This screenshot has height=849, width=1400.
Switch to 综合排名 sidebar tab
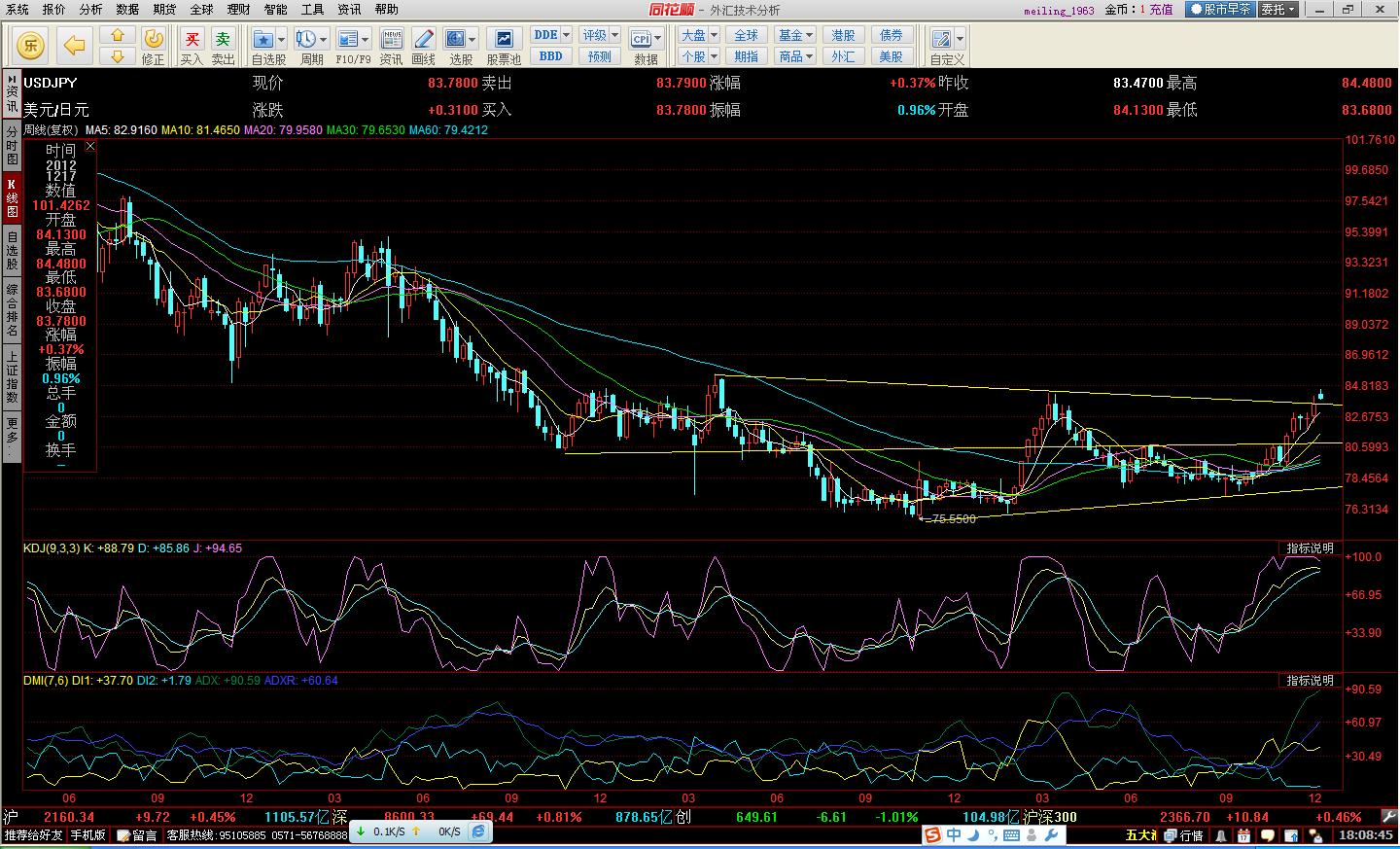click(12, 309)
